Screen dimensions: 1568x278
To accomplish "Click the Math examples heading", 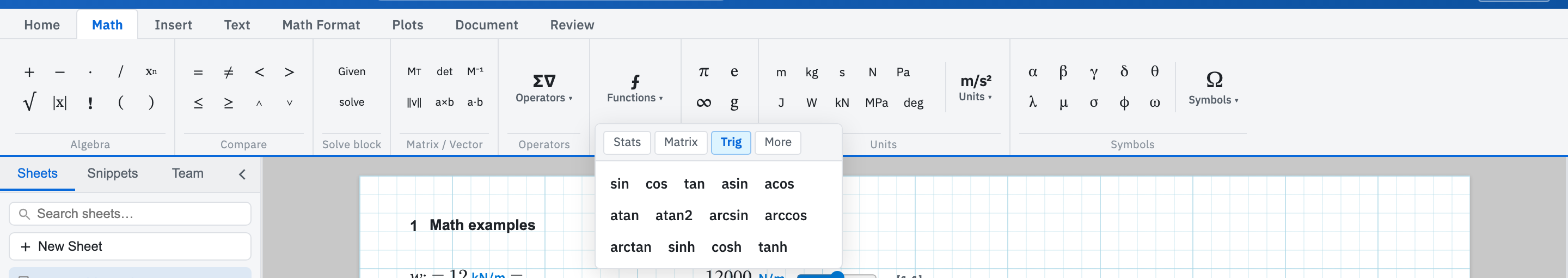I will (x=482, y=225).
